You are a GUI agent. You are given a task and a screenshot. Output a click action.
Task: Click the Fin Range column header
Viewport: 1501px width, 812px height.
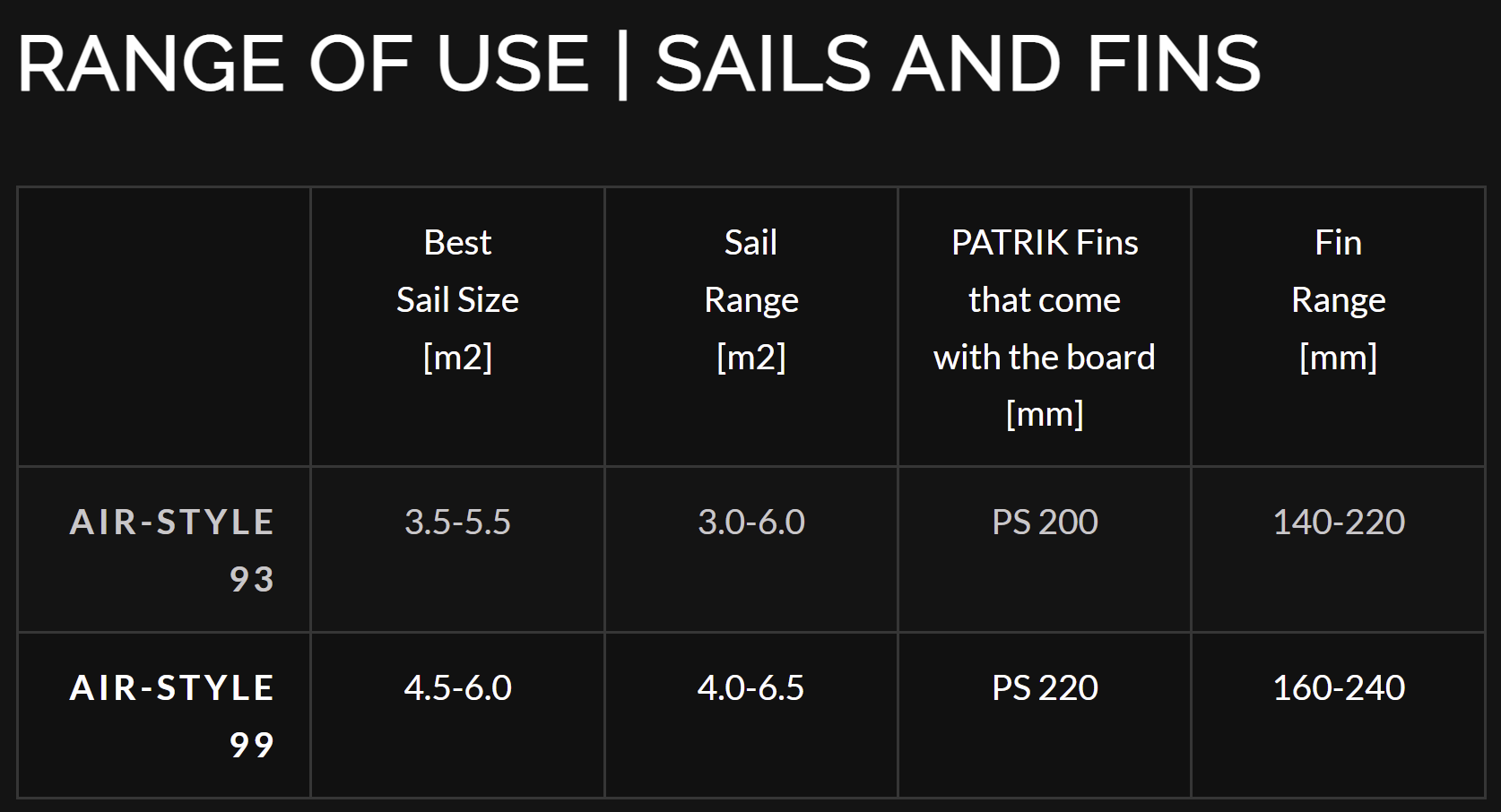tap(1339, 299)
